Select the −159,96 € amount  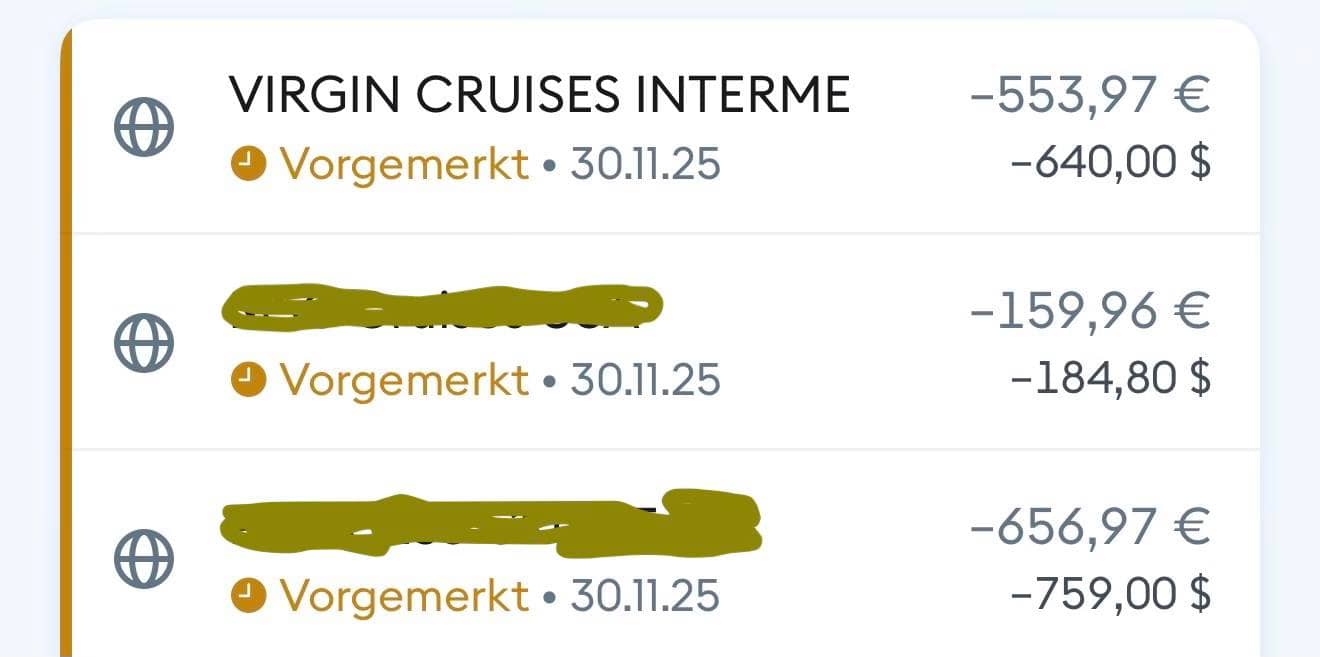1089,311
